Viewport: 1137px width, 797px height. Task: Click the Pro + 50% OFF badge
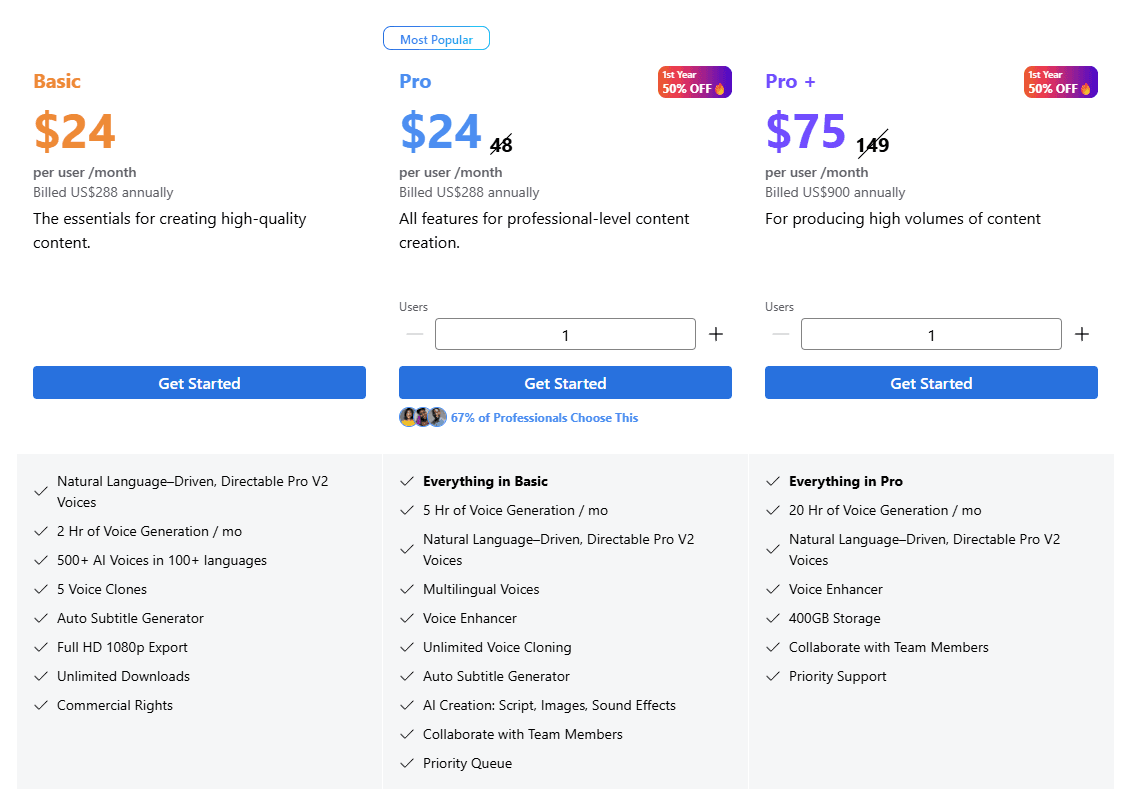[x=1060, y=82]
